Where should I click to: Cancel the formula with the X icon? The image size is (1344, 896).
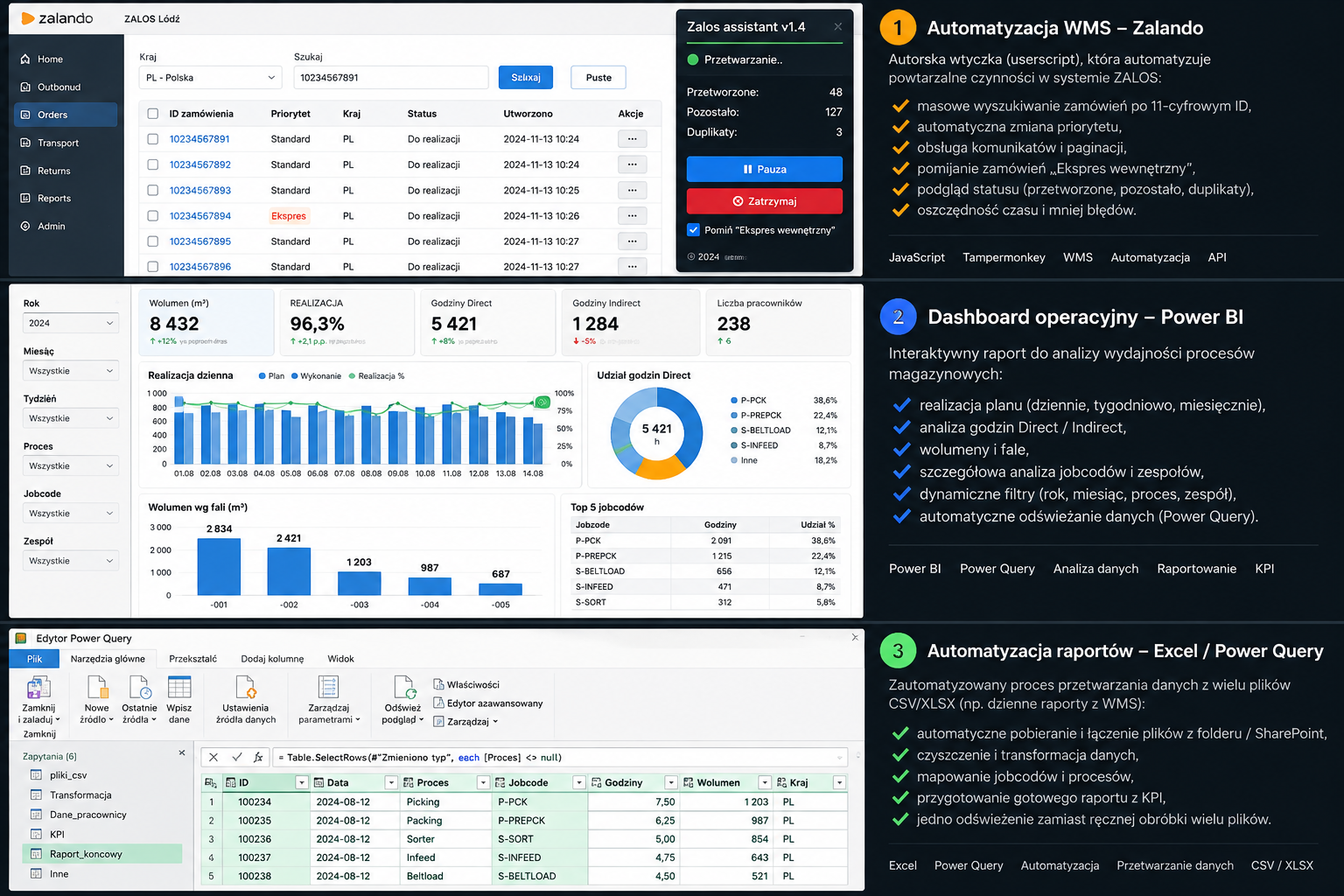coord(213,757)
